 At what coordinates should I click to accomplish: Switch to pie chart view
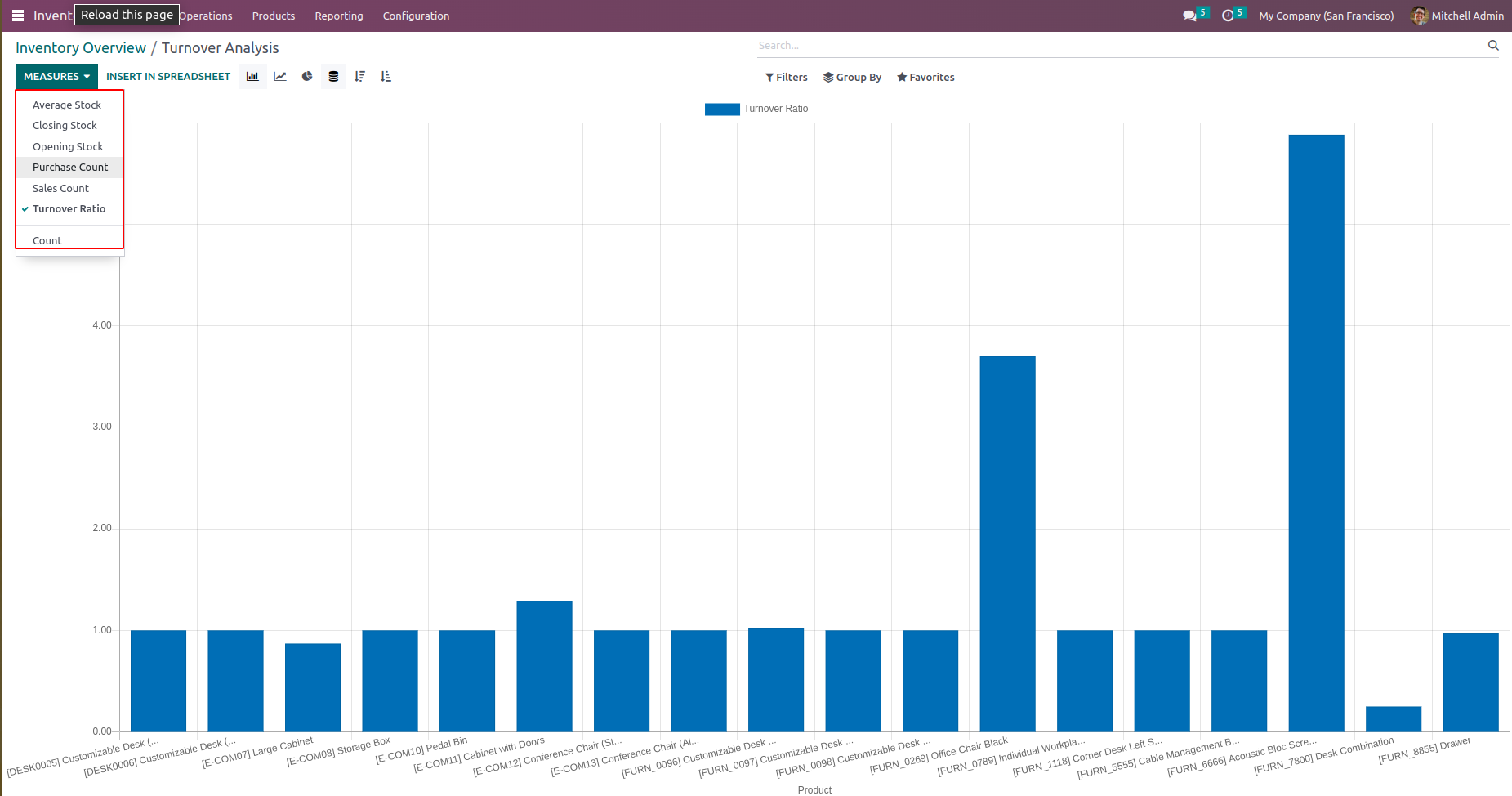coord(307,77)
